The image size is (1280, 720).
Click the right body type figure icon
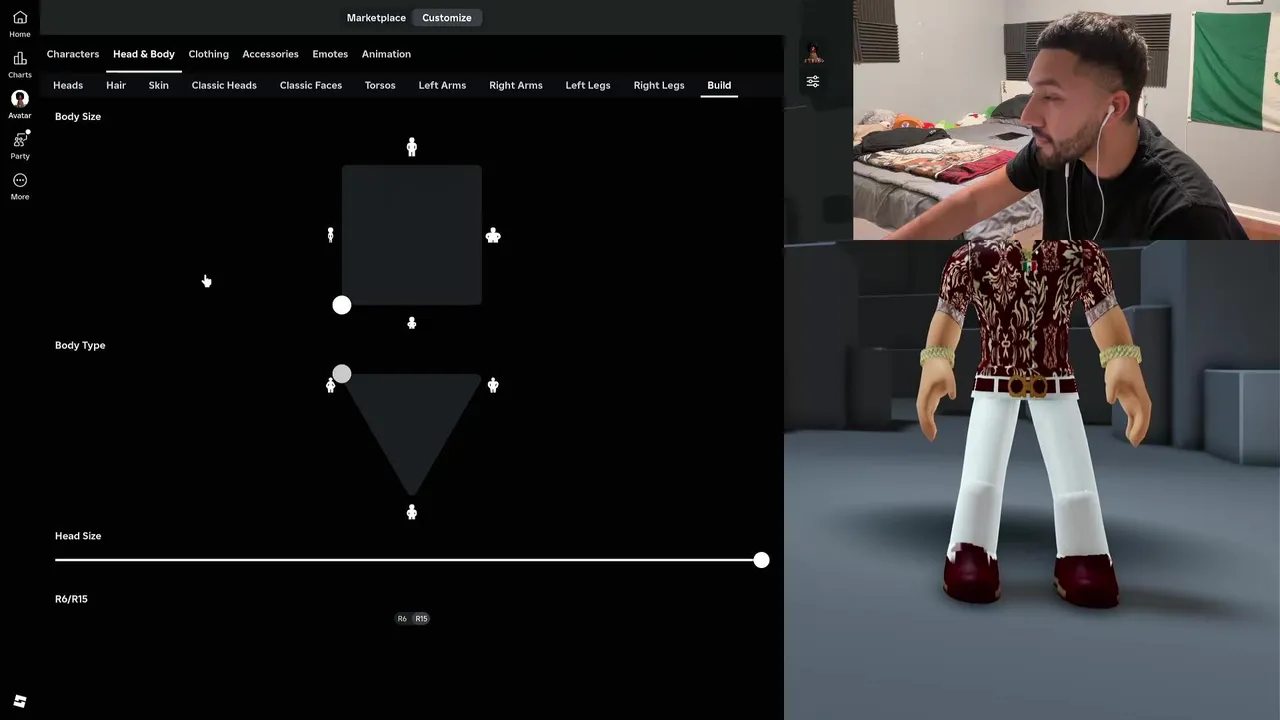coord(493,385)
